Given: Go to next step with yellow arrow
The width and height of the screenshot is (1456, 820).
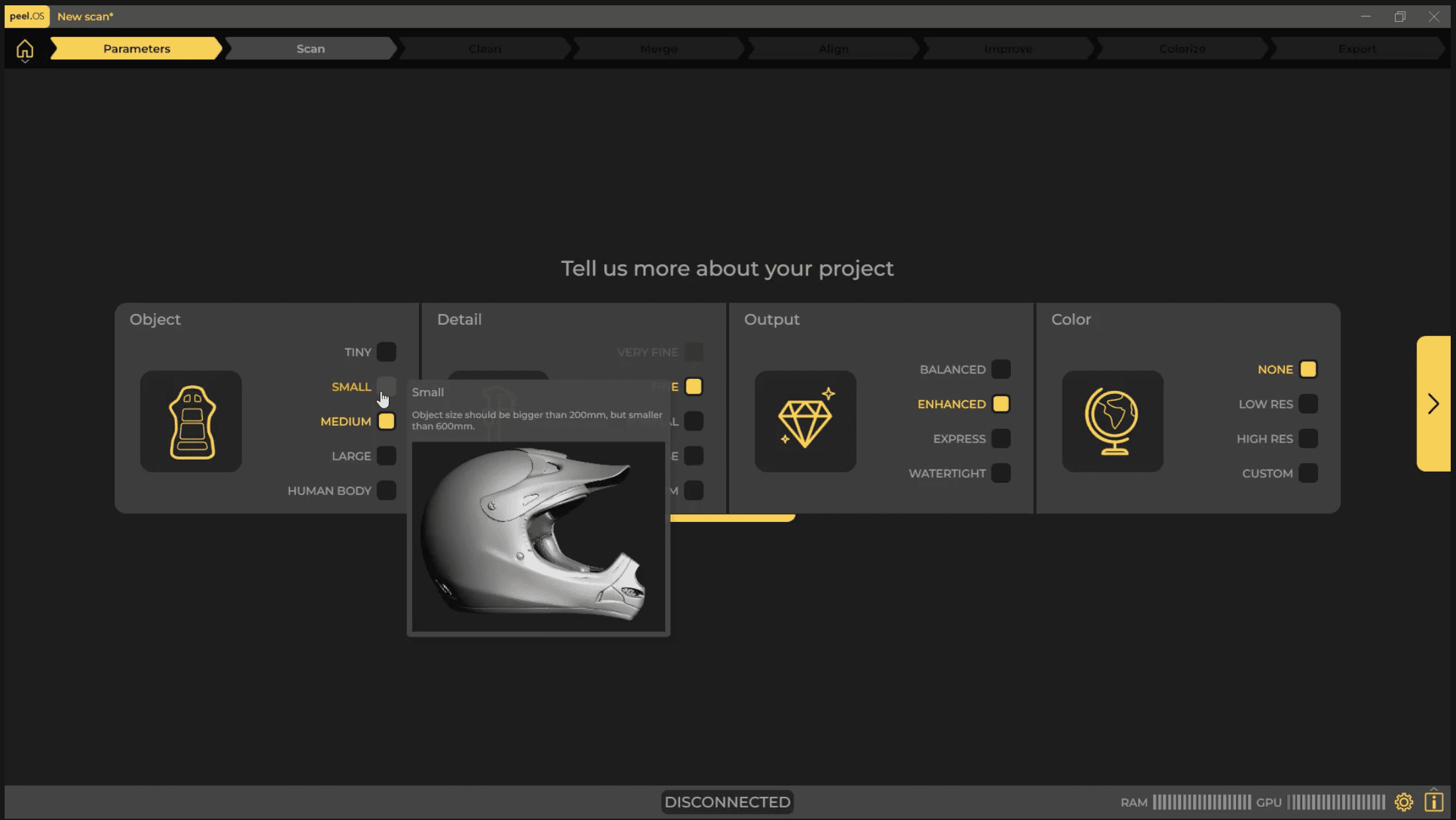Looking at the screenshot, I should click(x=1433, y=403).
